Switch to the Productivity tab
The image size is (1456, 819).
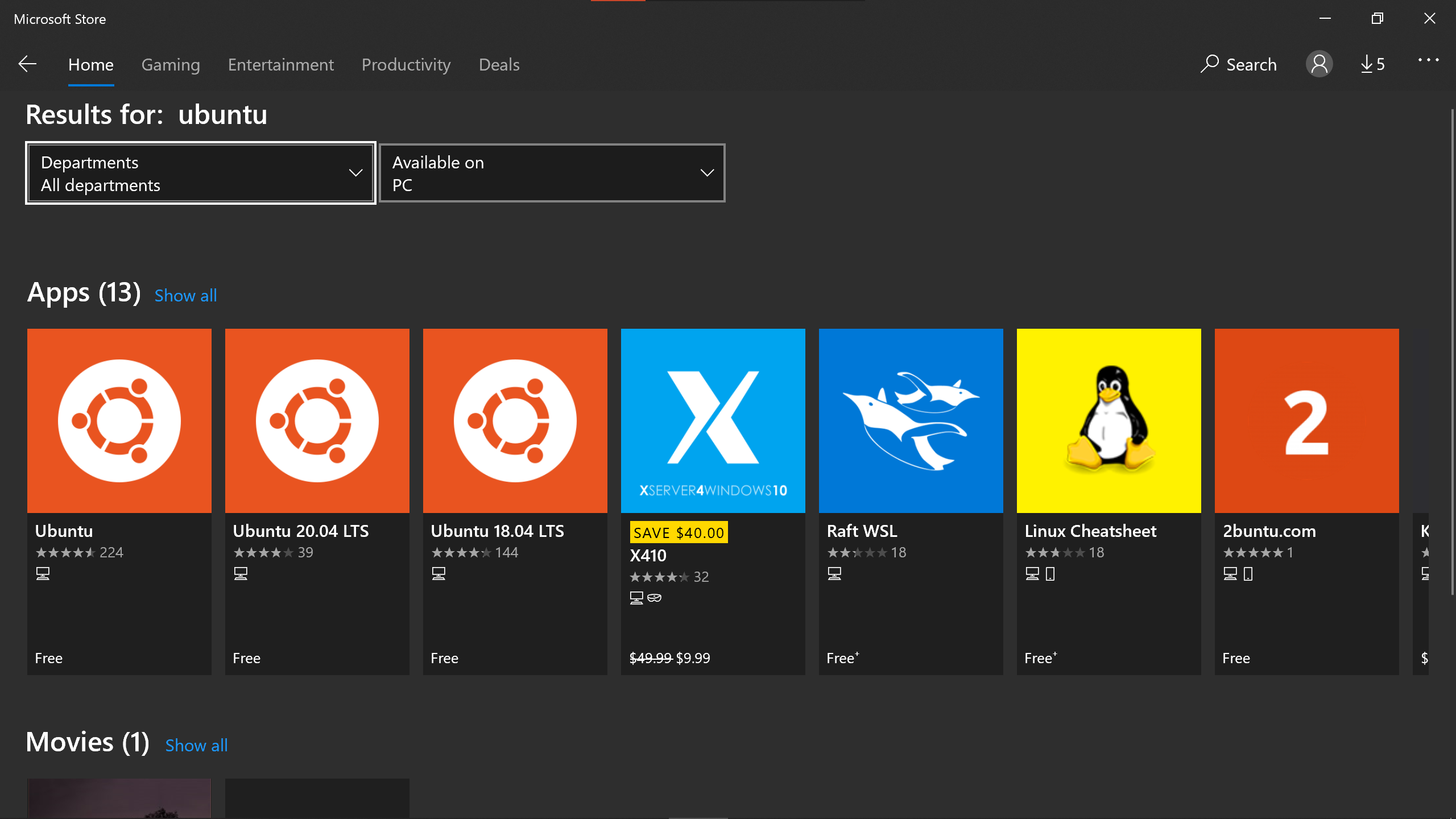pos(406,65)
